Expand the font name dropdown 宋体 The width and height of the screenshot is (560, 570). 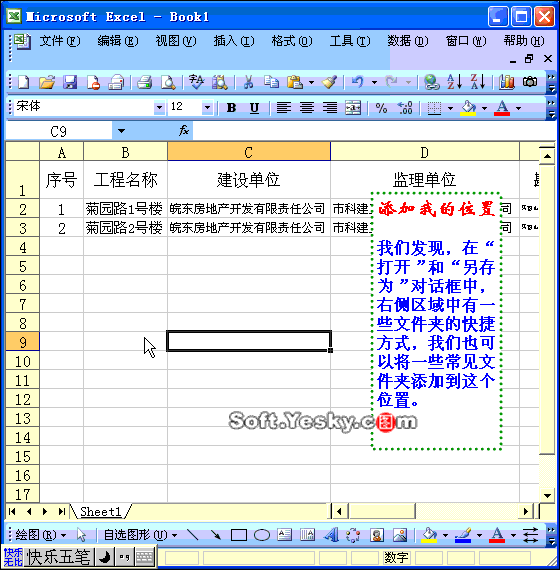(x=159, y=108)
